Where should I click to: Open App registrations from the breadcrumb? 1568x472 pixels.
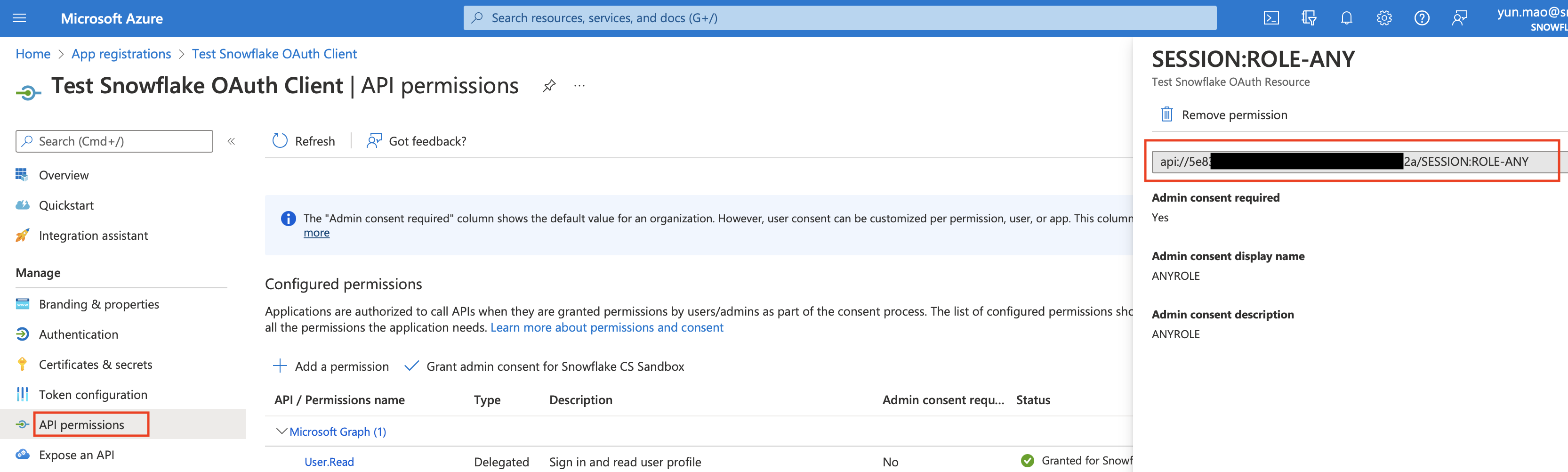[121, 54]
